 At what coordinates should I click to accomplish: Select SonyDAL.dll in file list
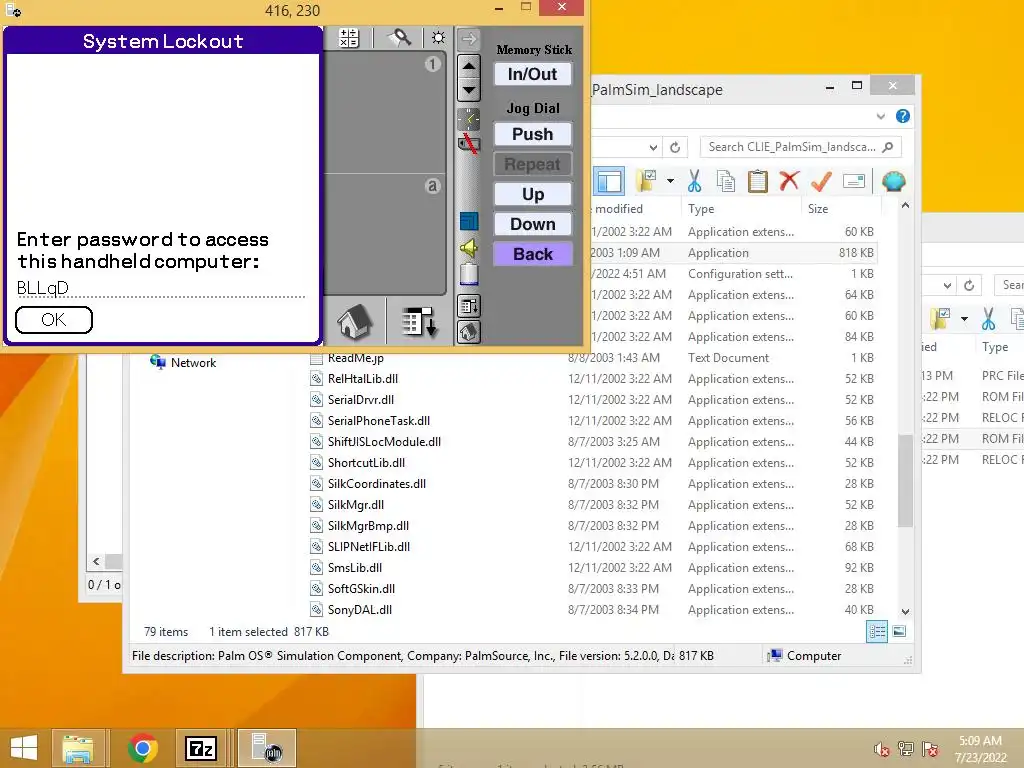point(360,610)
